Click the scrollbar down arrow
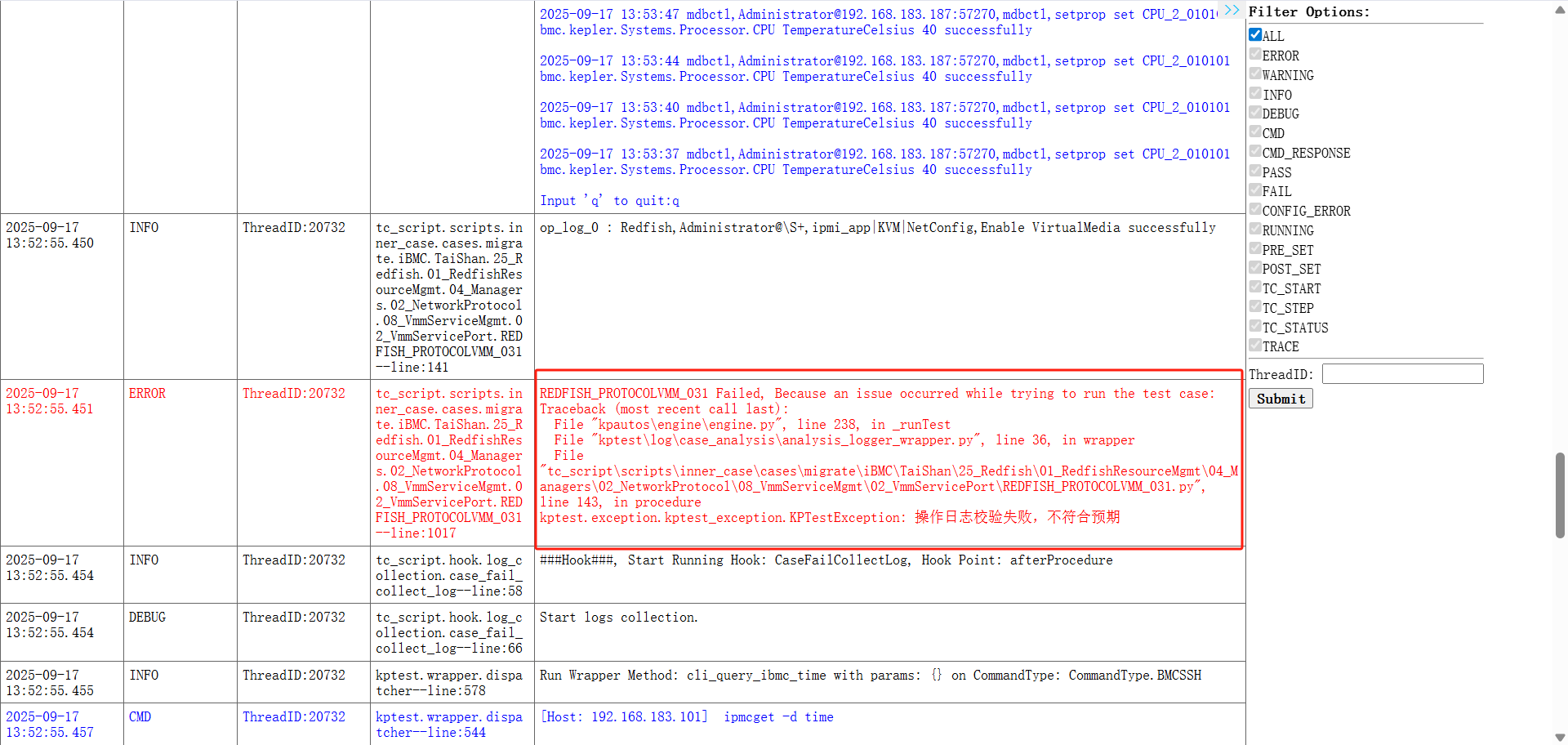 [x=1560, y=737]
